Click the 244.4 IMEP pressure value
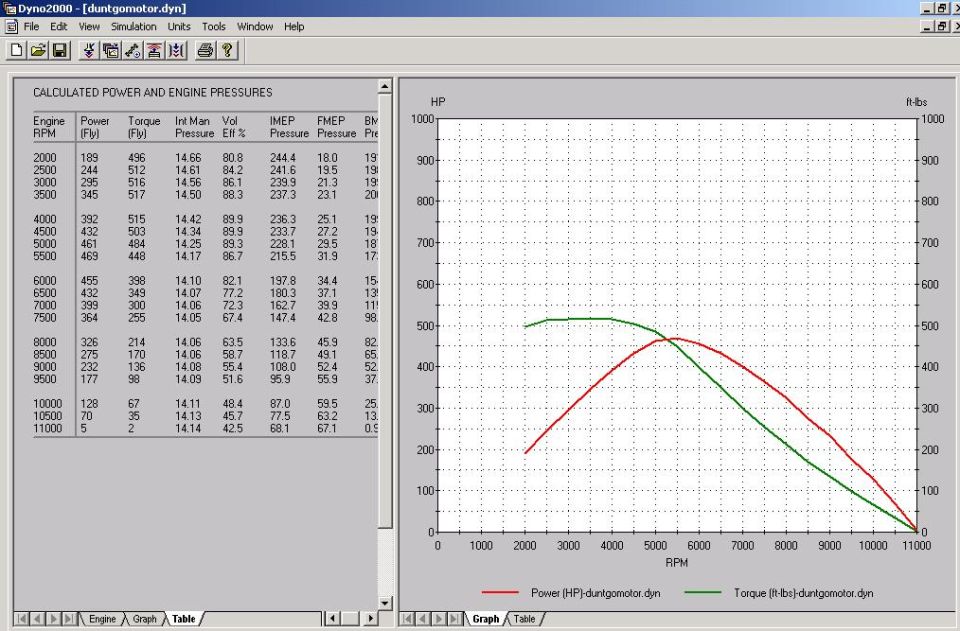The image size is (960, 631). [283, 158]
